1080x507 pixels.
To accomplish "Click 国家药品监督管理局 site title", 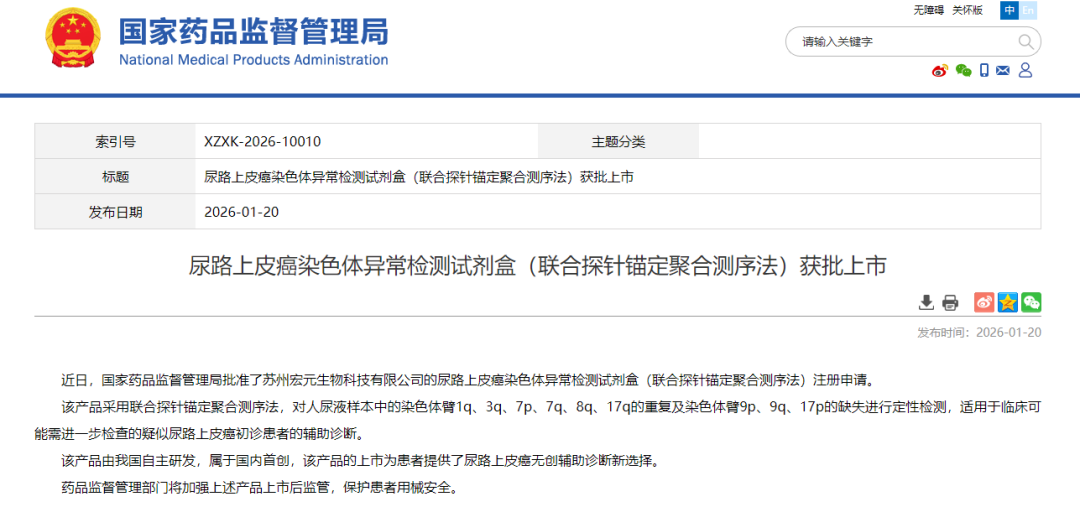I will tap(253, 31).
